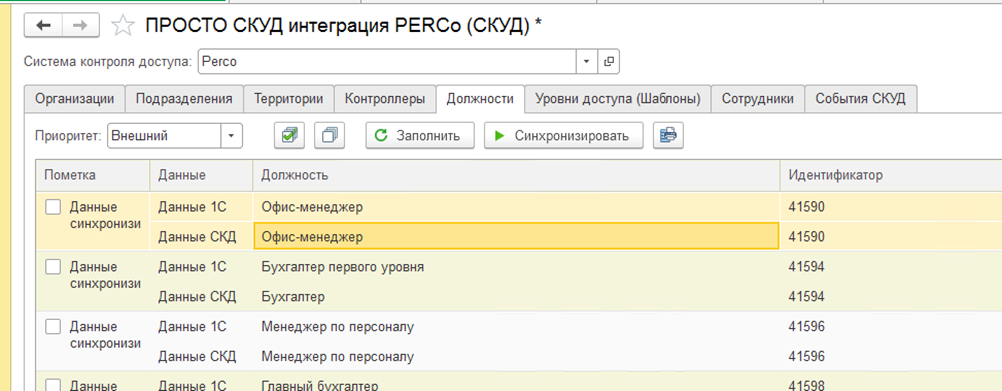Select Данные СКД Менеджер по персоналу cell

click(516, 356)
